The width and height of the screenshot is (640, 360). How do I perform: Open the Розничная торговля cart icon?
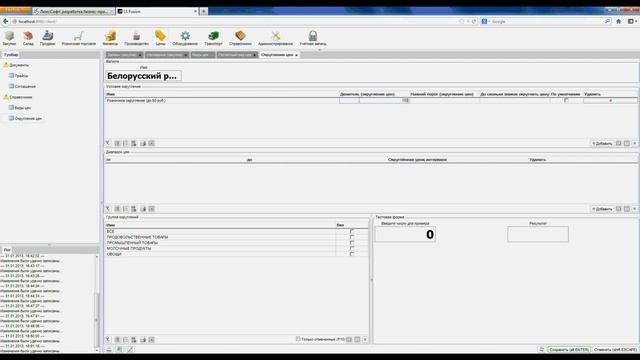coord(79,36)
